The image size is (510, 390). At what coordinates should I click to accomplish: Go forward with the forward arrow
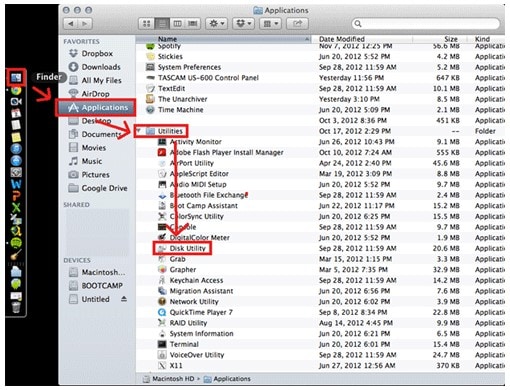pyautogui.click(x=85, y=24)
